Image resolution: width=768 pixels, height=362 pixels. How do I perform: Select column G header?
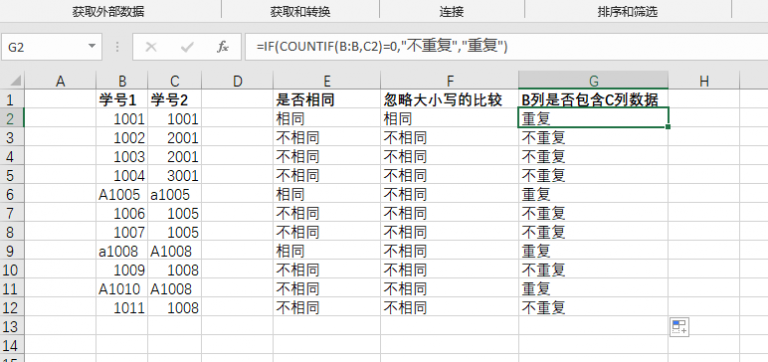pyautogui.click(x=593, y=81)
